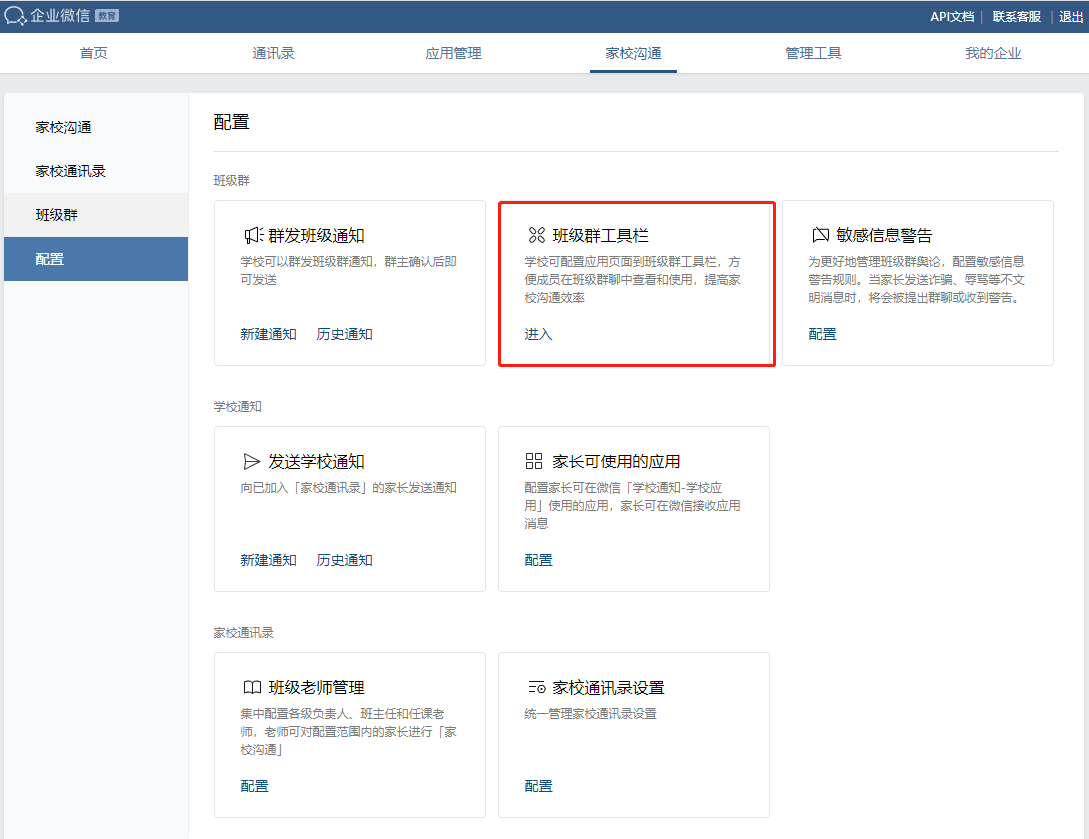Click the 发送学校通知 card title
Viewport: 1089px width, 839px height.
pyautogui.click(x=317, y=461)
